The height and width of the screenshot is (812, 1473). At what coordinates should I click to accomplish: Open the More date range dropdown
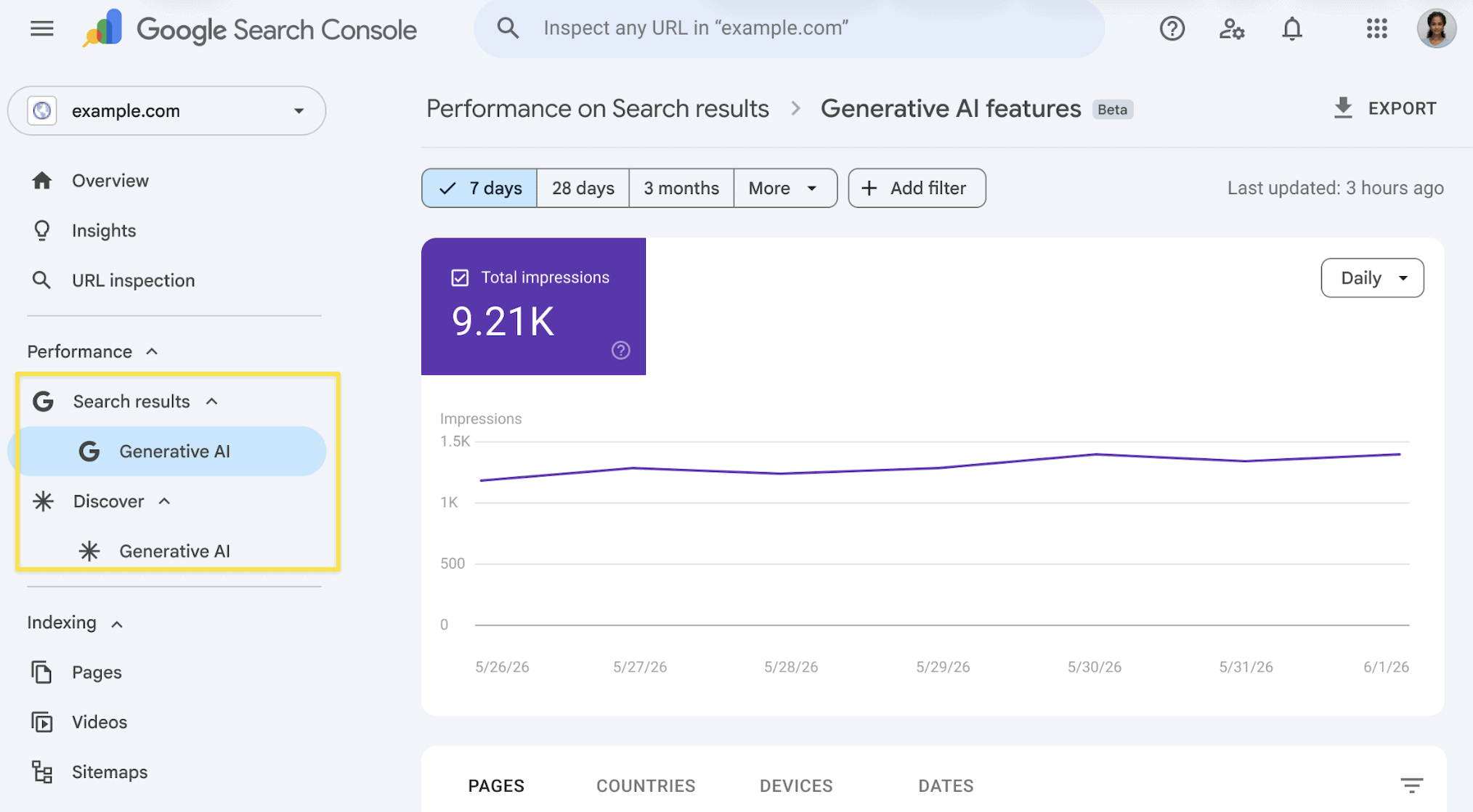click(x=784, y=188)
